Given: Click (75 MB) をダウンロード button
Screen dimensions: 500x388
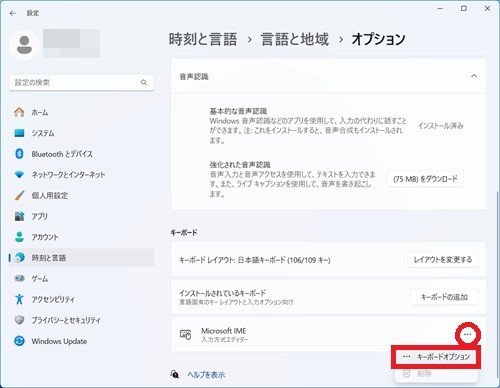Looking at the screenshot, I should (x=425, y=179).
